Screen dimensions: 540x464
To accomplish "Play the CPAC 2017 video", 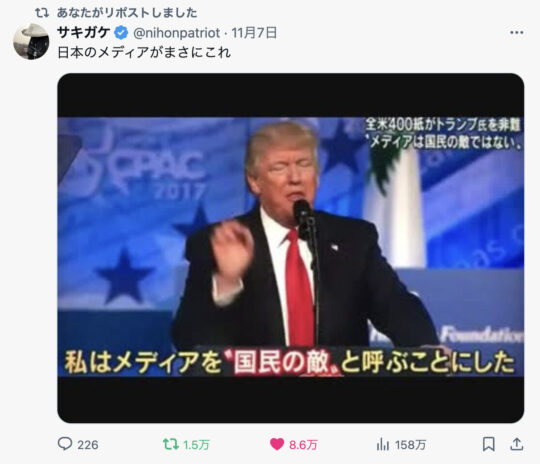I will tap(291, 248).
